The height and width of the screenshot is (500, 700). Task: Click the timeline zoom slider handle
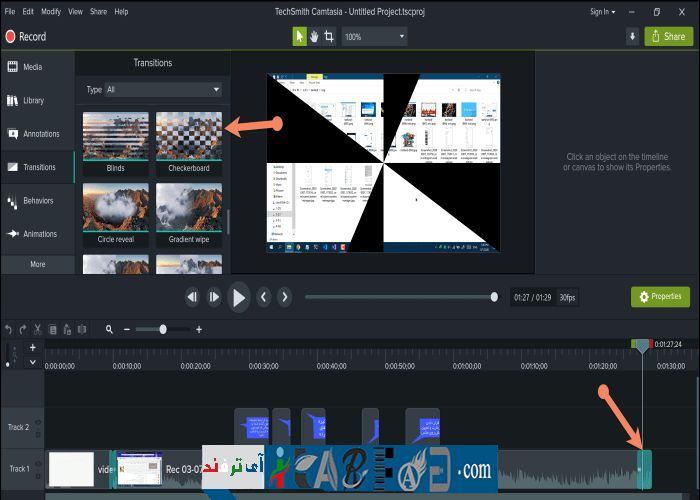[163, 329]
